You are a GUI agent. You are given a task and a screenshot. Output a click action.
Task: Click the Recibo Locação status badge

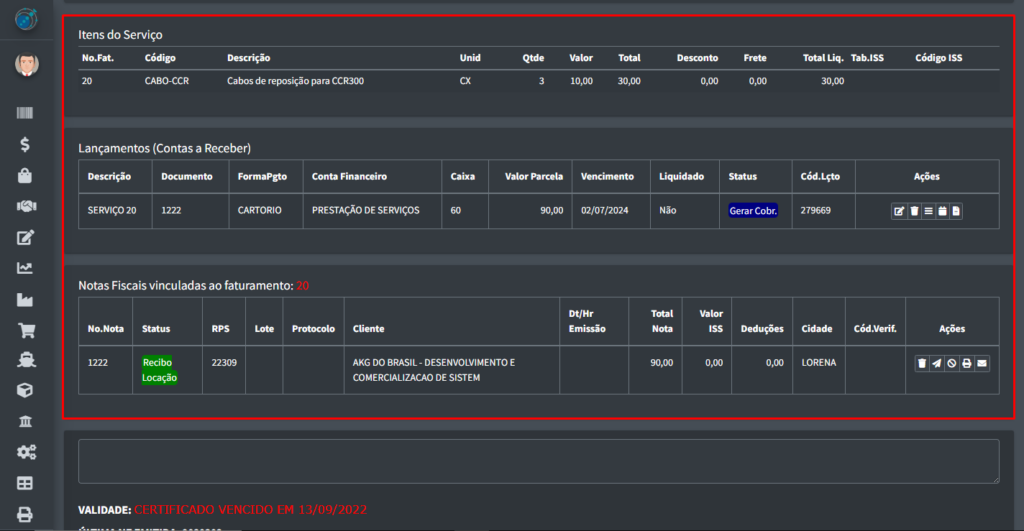[x=159, y=369]
